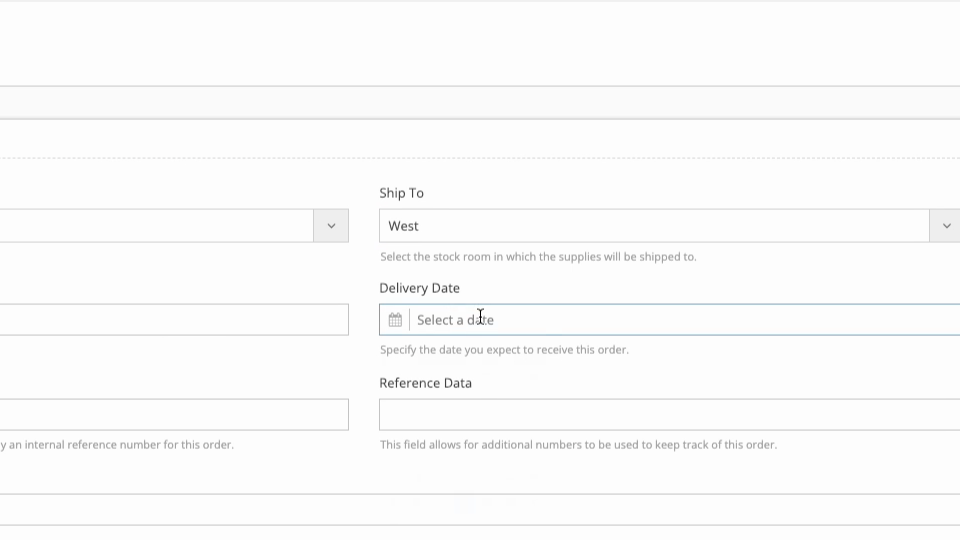Click the 'Delivery Date' label
Screen dimensions: 960x540
419,288
